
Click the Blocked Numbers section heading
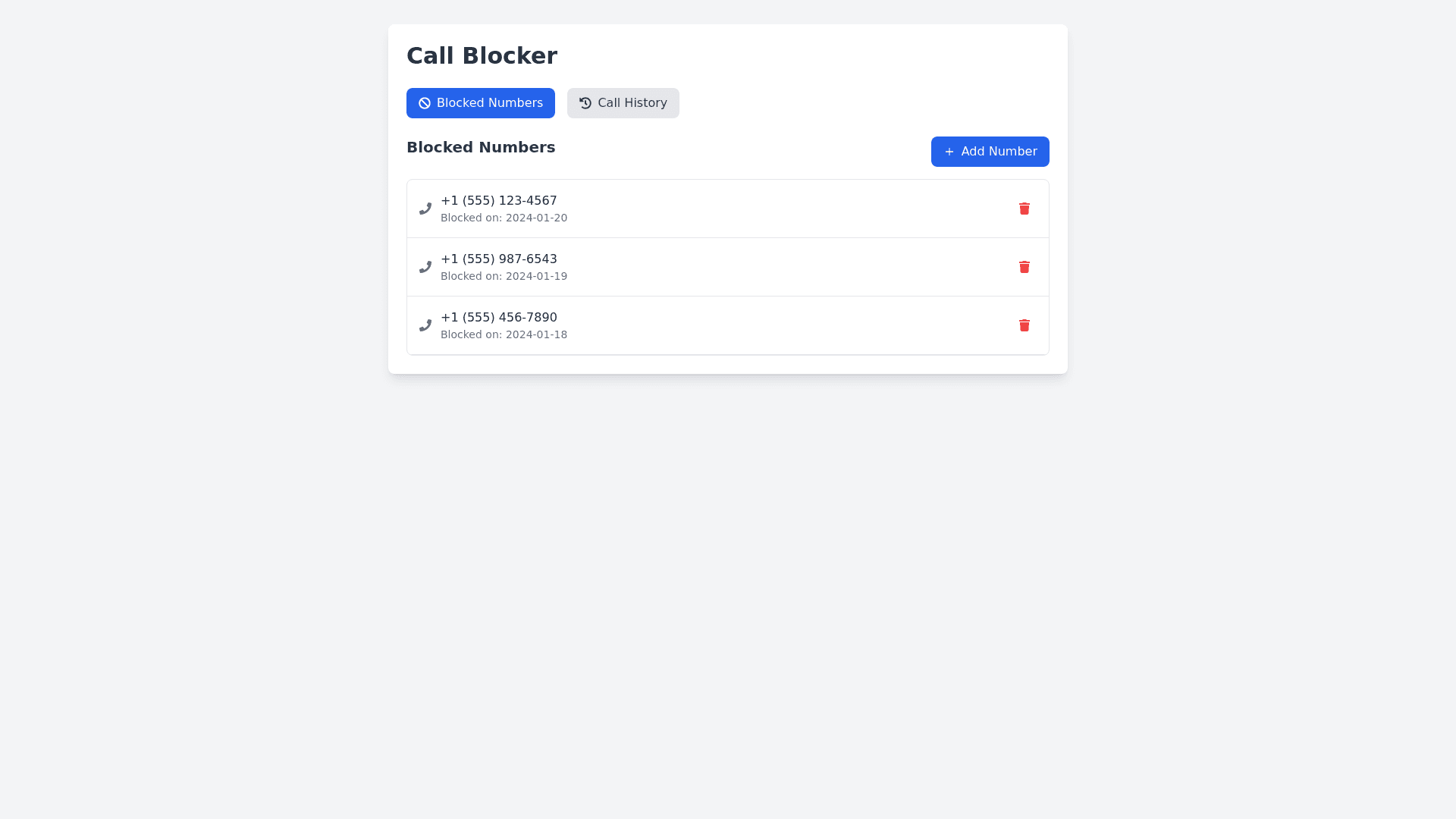coord(481,147)
